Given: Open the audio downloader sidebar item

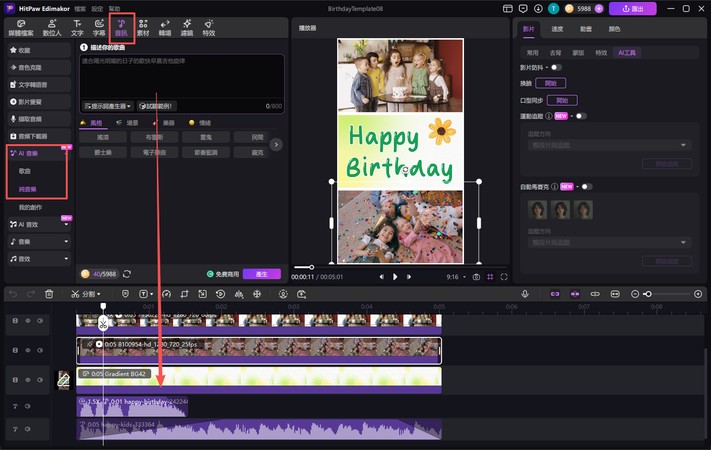Looking at the screenshot, I should 39,136.
